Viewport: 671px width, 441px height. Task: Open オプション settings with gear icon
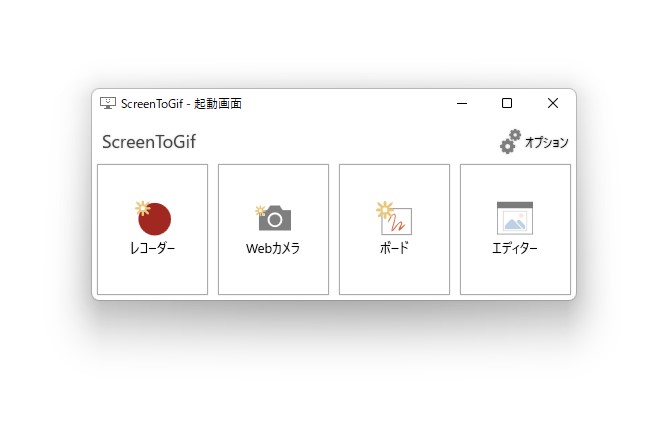[534, 142]
